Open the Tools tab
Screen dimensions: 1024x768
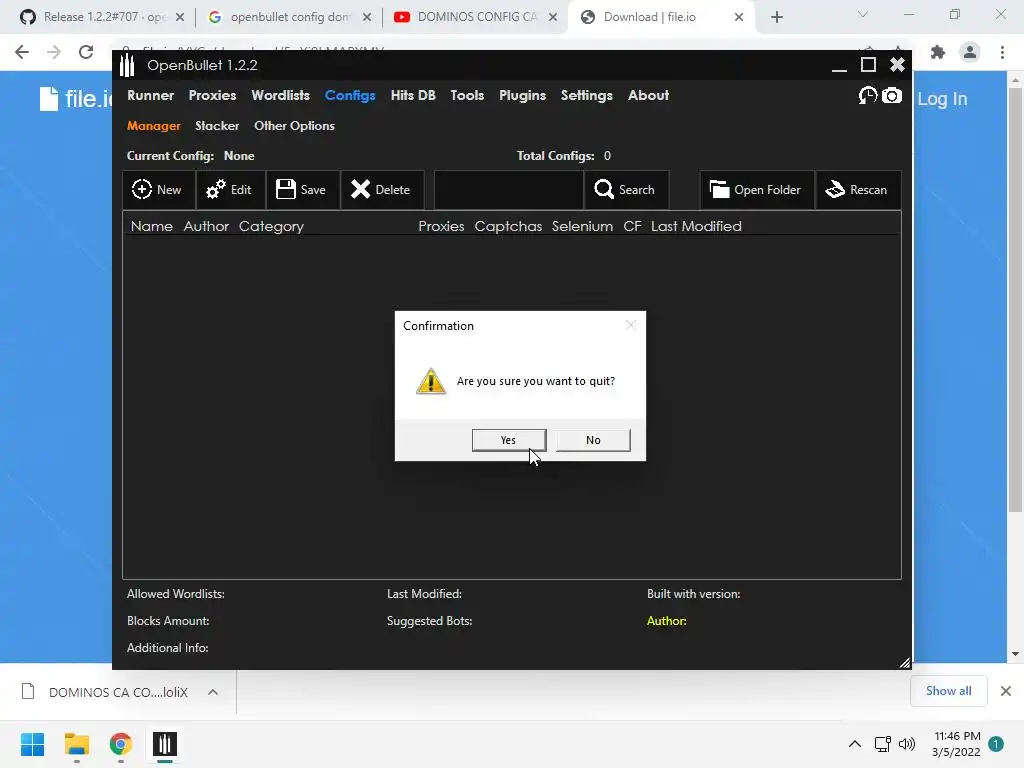[x=467, y=95]
